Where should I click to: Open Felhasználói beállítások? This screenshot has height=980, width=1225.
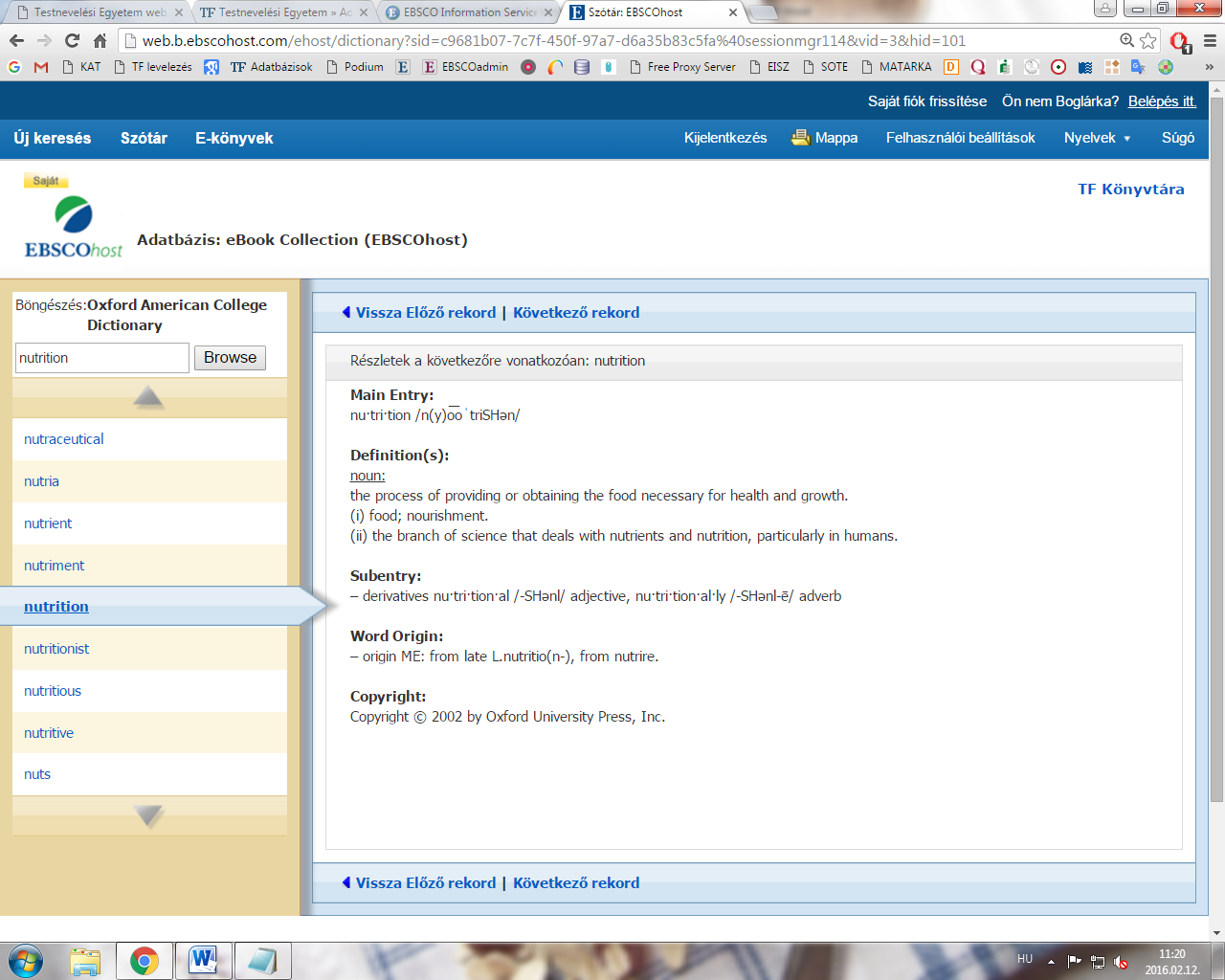click(x=961, y=138)
